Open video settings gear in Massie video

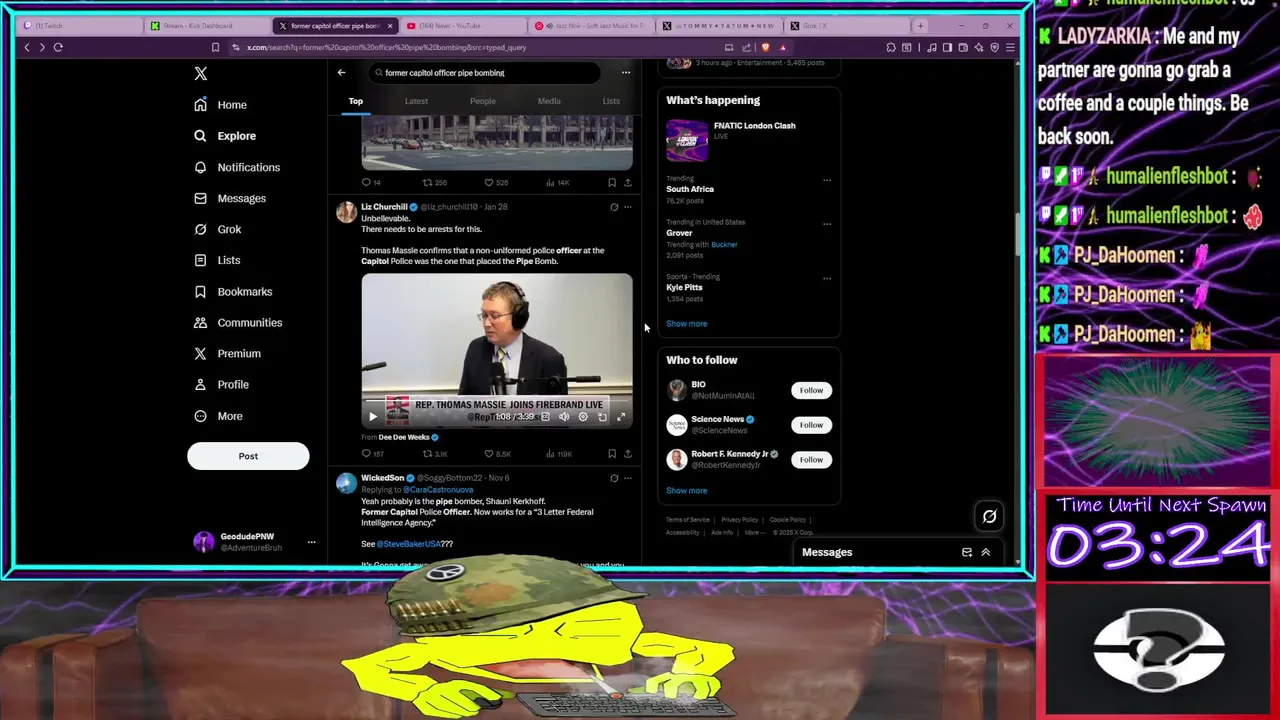583,417
